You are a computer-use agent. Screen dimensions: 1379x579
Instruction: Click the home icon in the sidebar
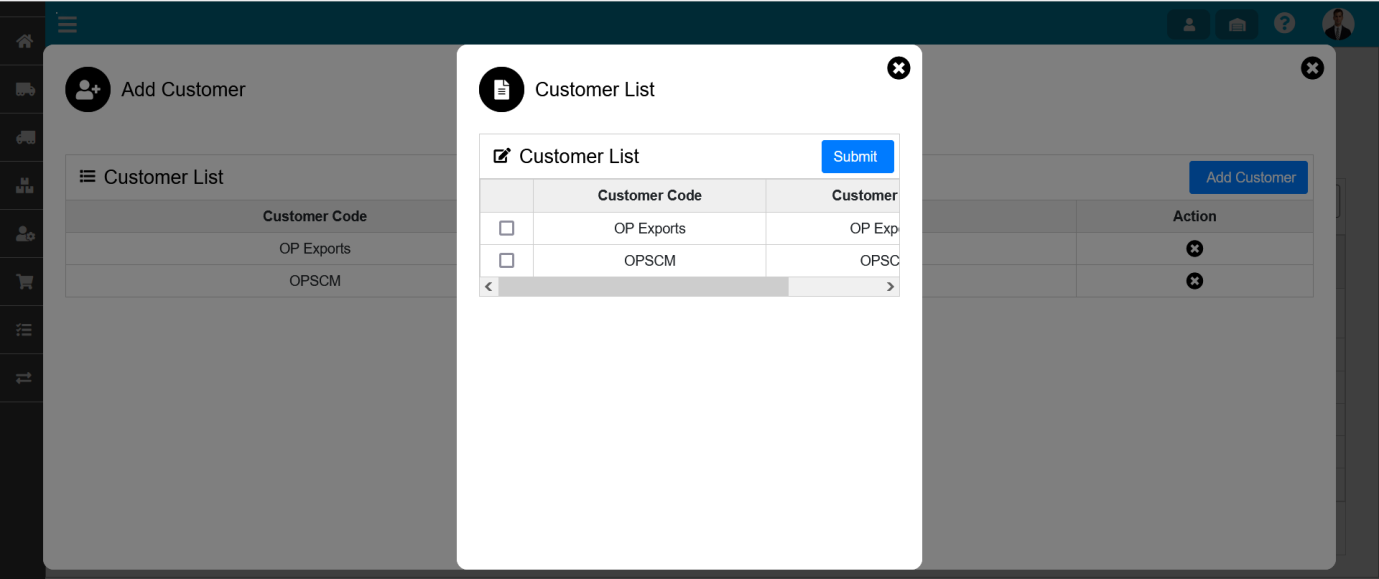[24, 41]
